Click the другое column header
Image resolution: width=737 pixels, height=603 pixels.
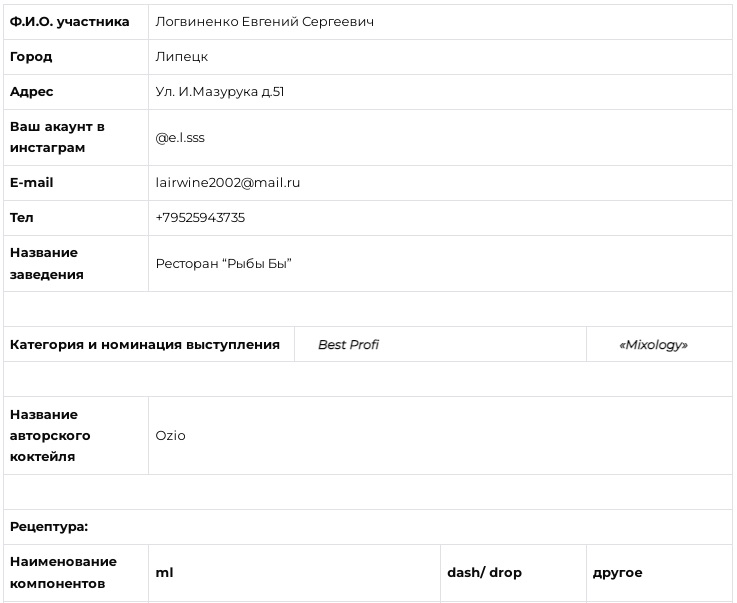617,572
